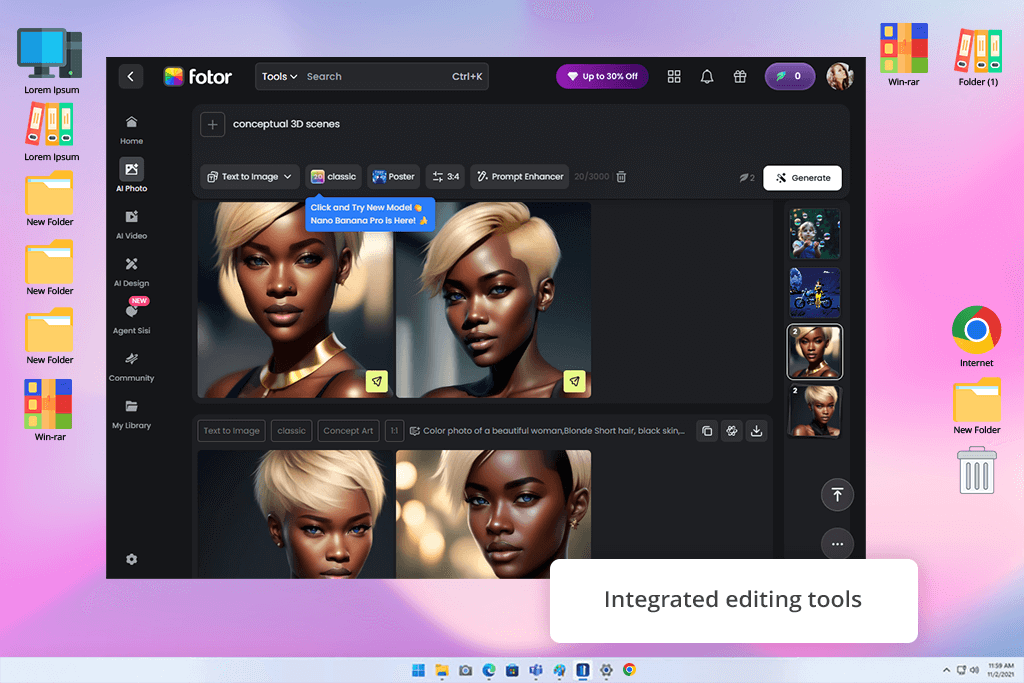
Task: Open the Folder (1) desktop icon
Action: 978,57
